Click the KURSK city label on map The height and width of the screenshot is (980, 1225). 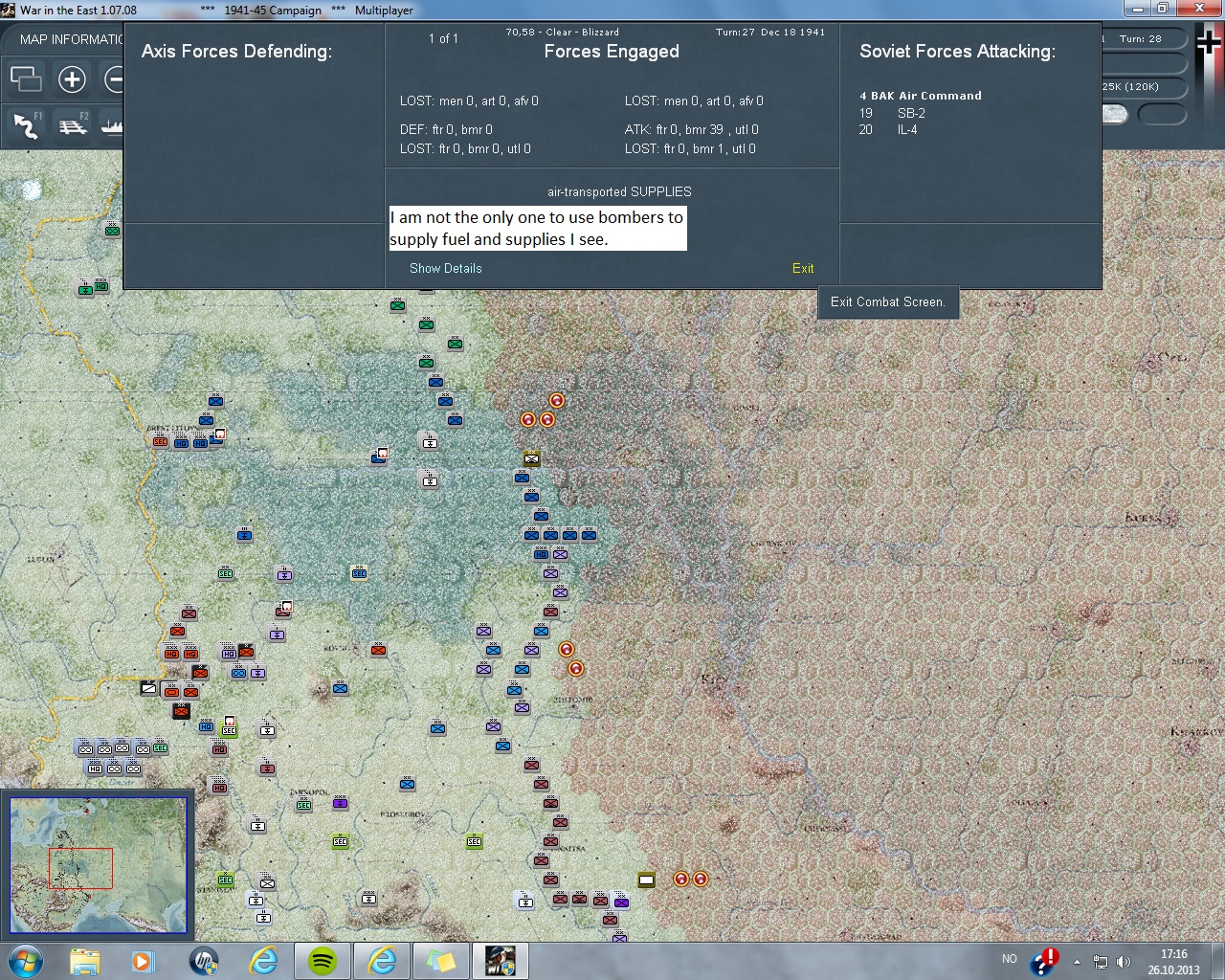pyautogui.click(x=1144, y=518)
